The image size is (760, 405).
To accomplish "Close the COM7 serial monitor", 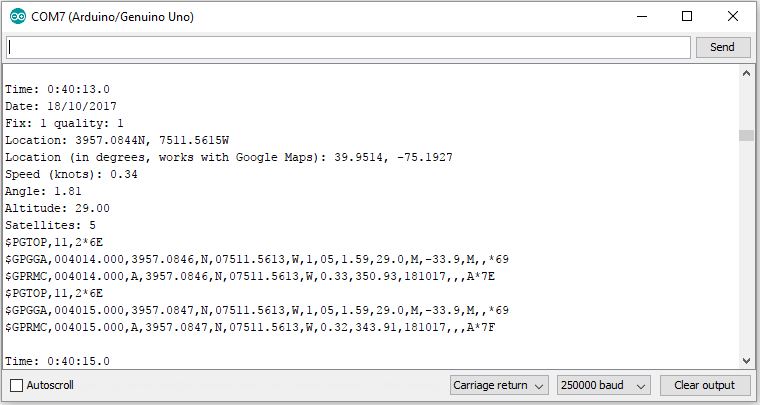I will [x=732, y=16].
